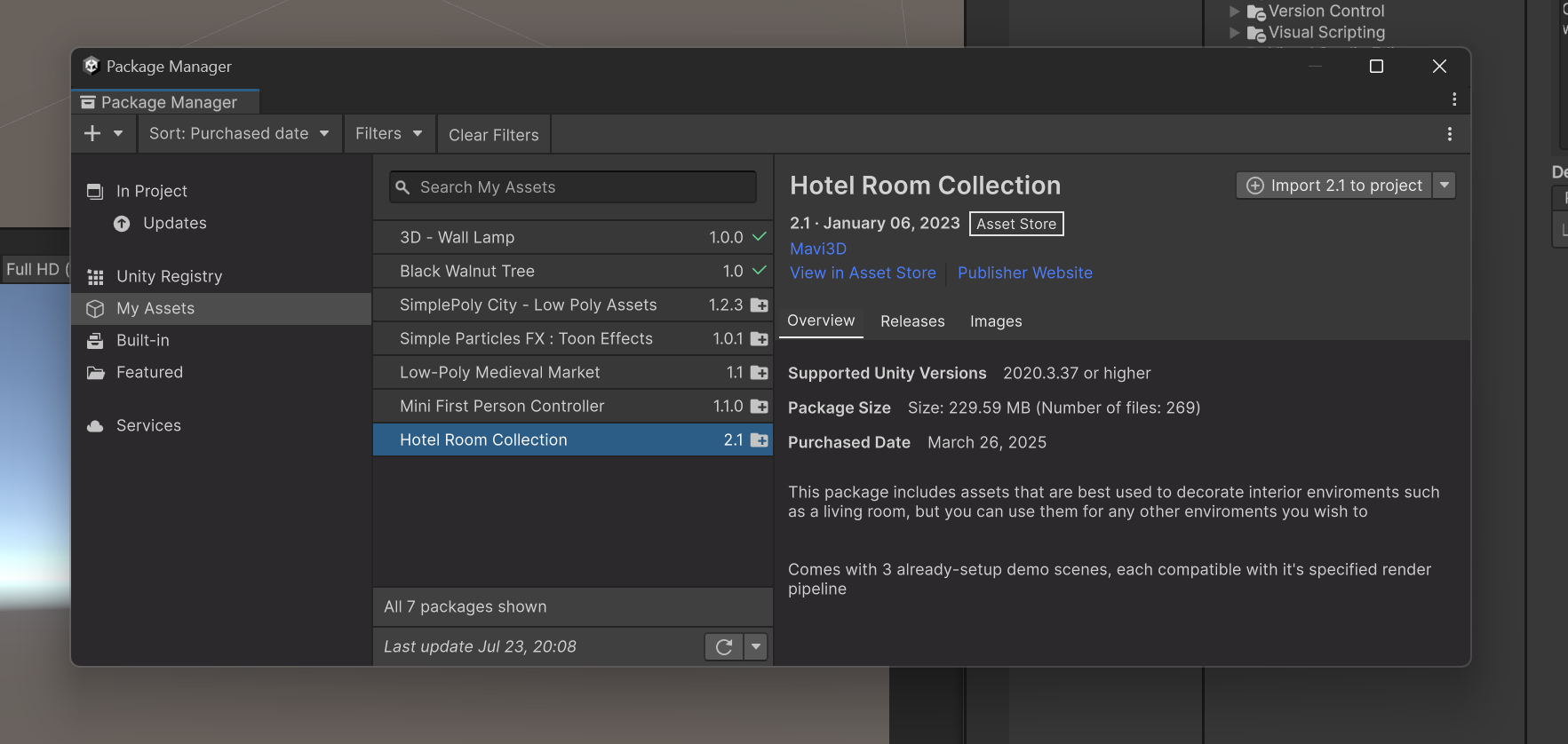Screen dimensions: 1568x744
Task: Open Package Manager tab three-dot menu
Action: 1454,99
